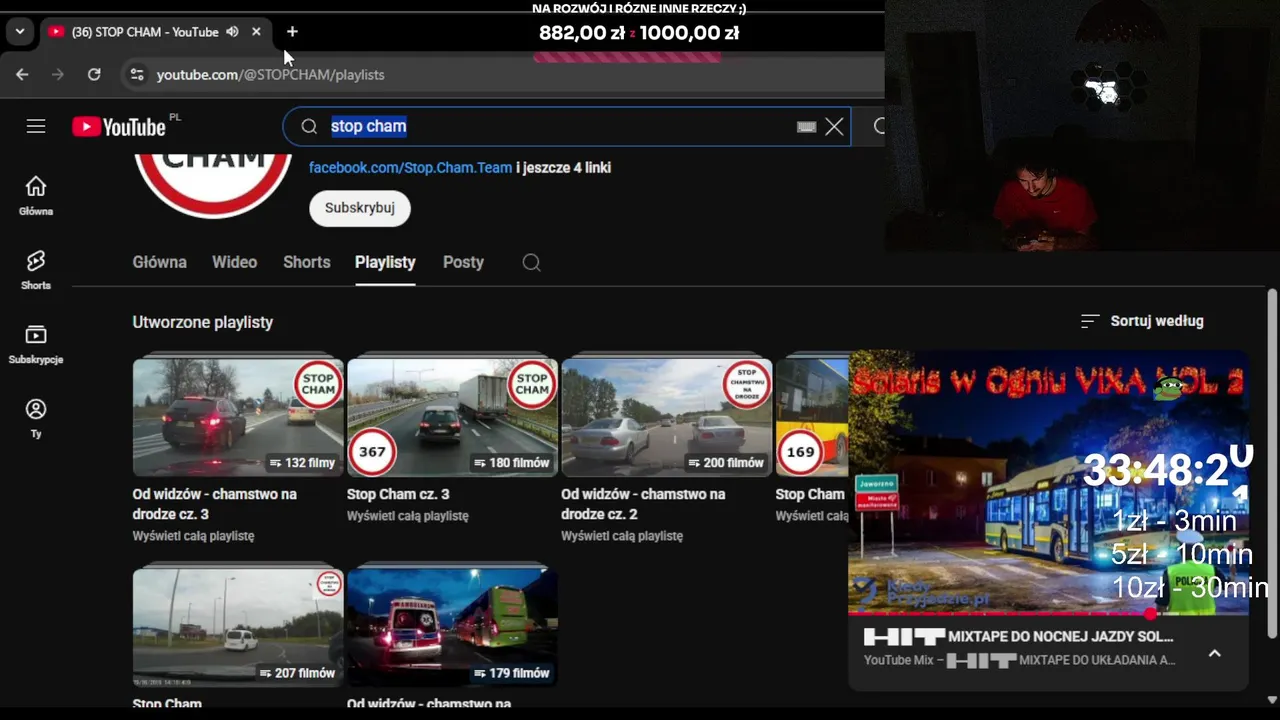
Task: Click 'Wyświetl całą playlistę' under Stop Cham cz. 3
Action: click(408, 516)
